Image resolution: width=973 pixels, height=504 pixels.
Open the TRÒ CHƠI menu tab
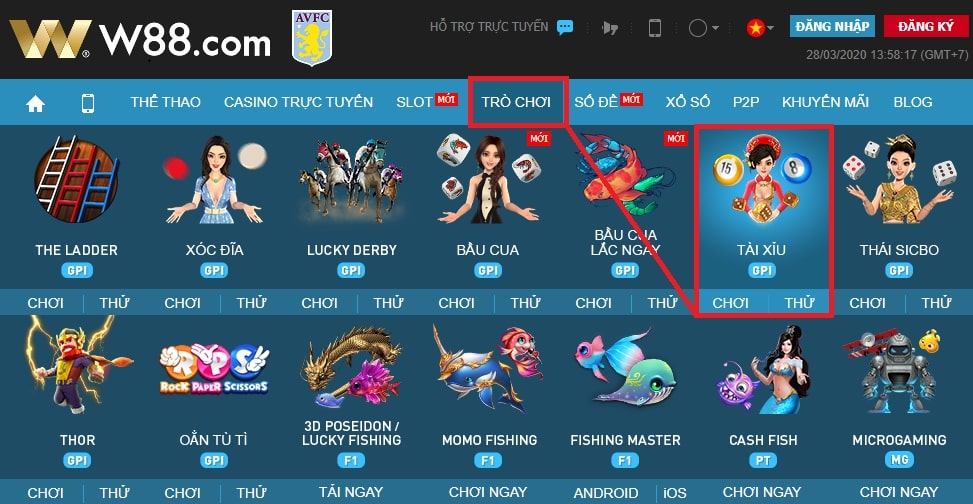pos(516,102)
